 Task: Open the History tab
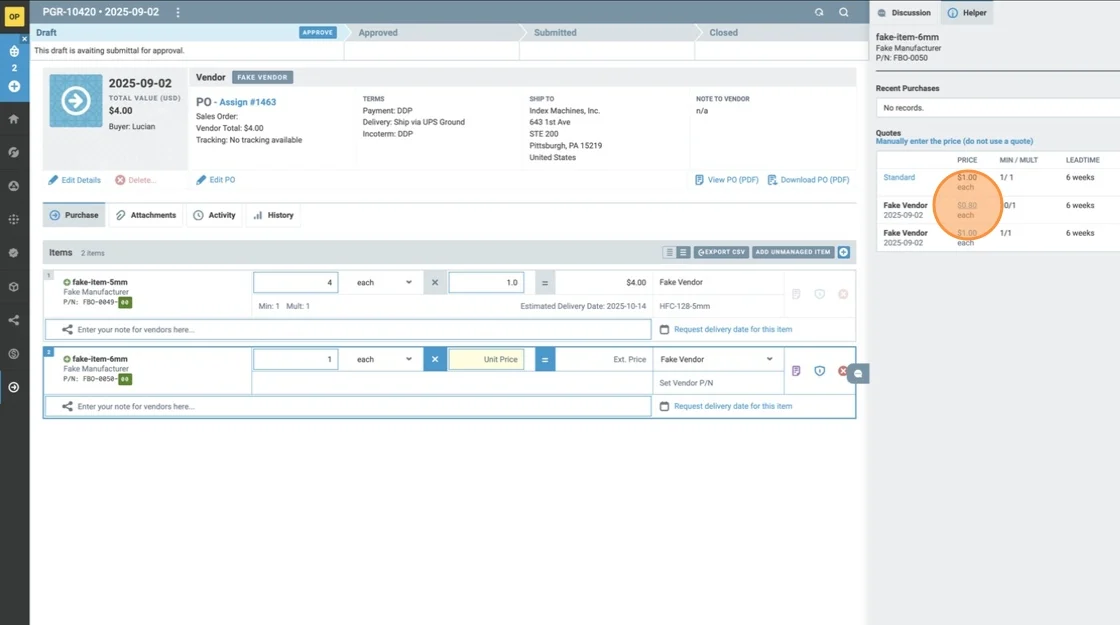pos(273,215)
